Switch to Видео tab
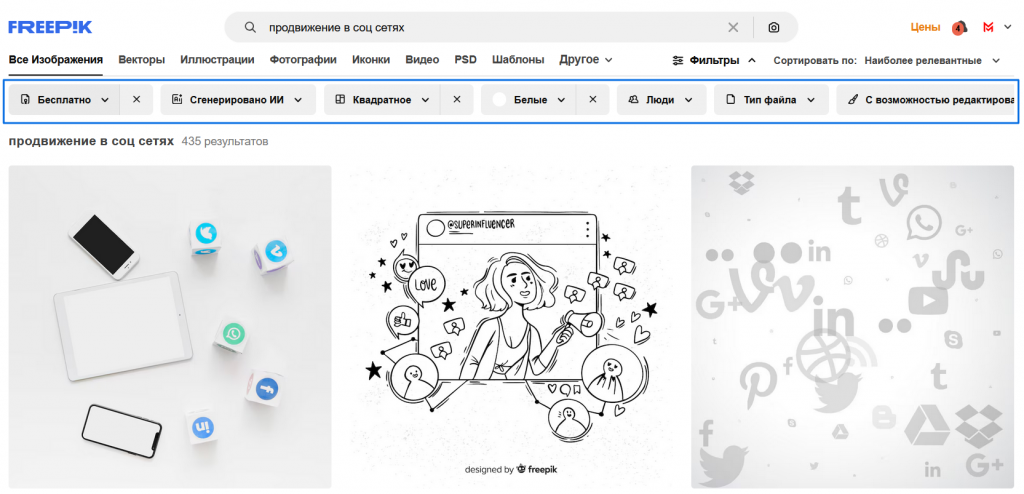1024x494 pixels. click(x=422, y=60)
